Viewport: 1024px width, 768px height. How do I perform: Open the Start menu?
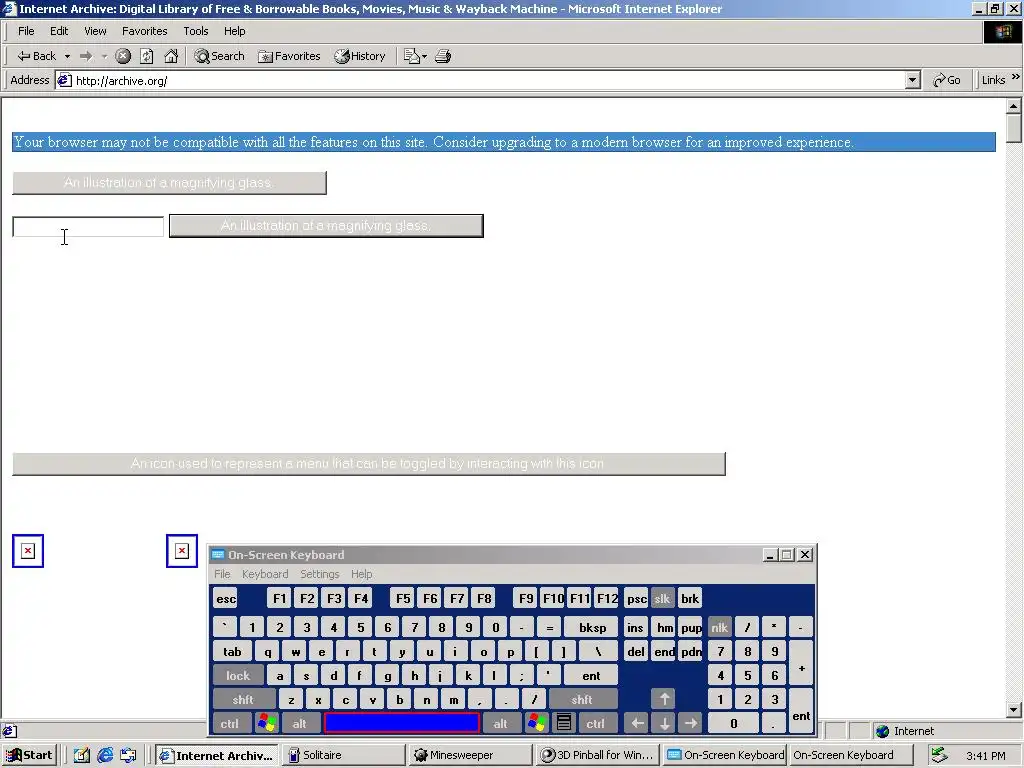[30, 755]
